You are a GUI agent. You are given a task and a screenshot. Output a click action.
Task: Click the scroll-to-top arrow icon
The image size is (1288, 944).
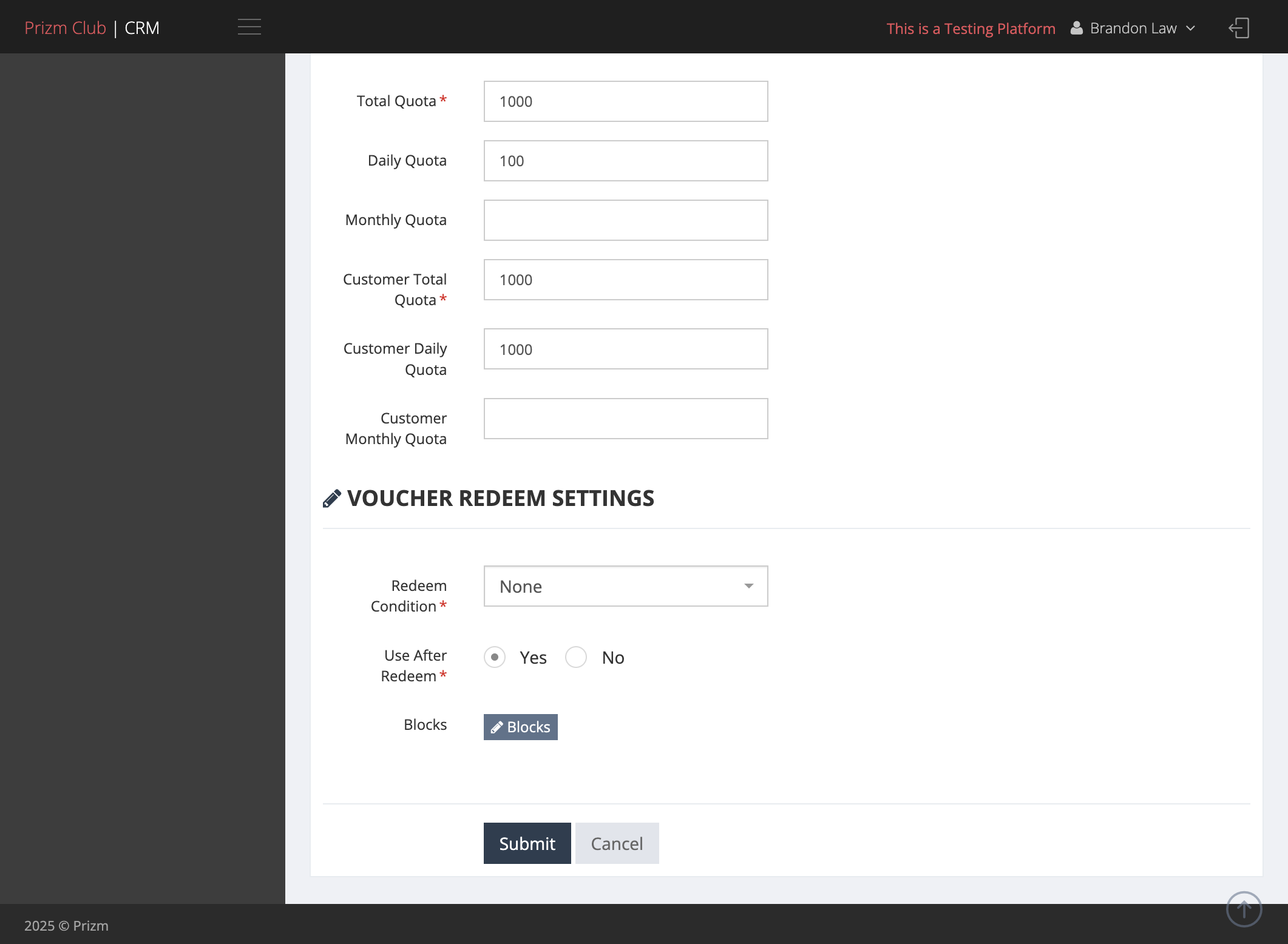1244,909
